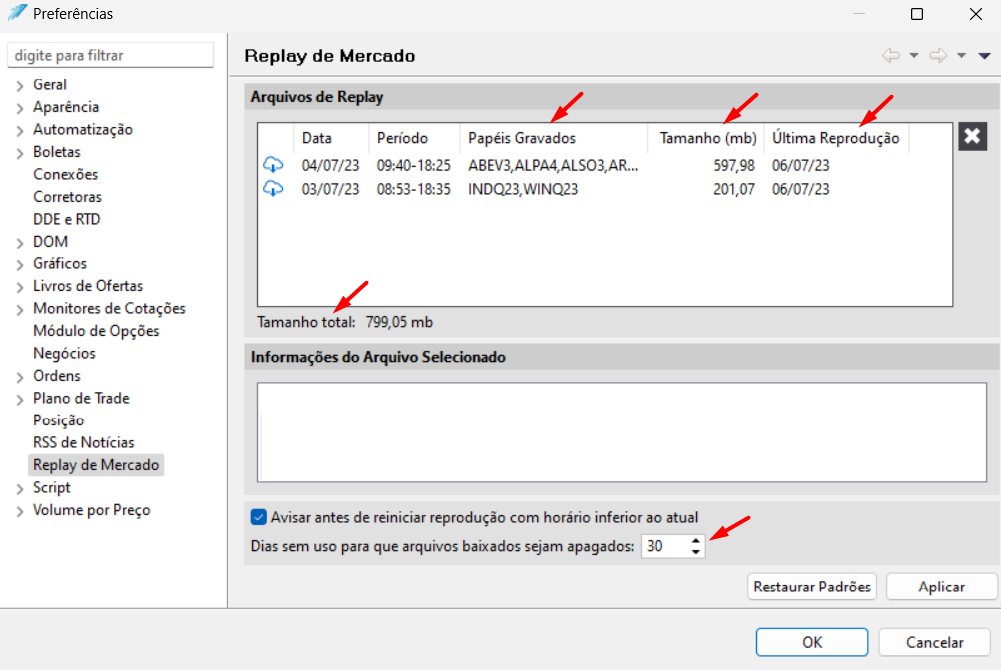Click the download cloud icon for 03/07/23
Screen dimensions: 1001x671
point(273,189)
